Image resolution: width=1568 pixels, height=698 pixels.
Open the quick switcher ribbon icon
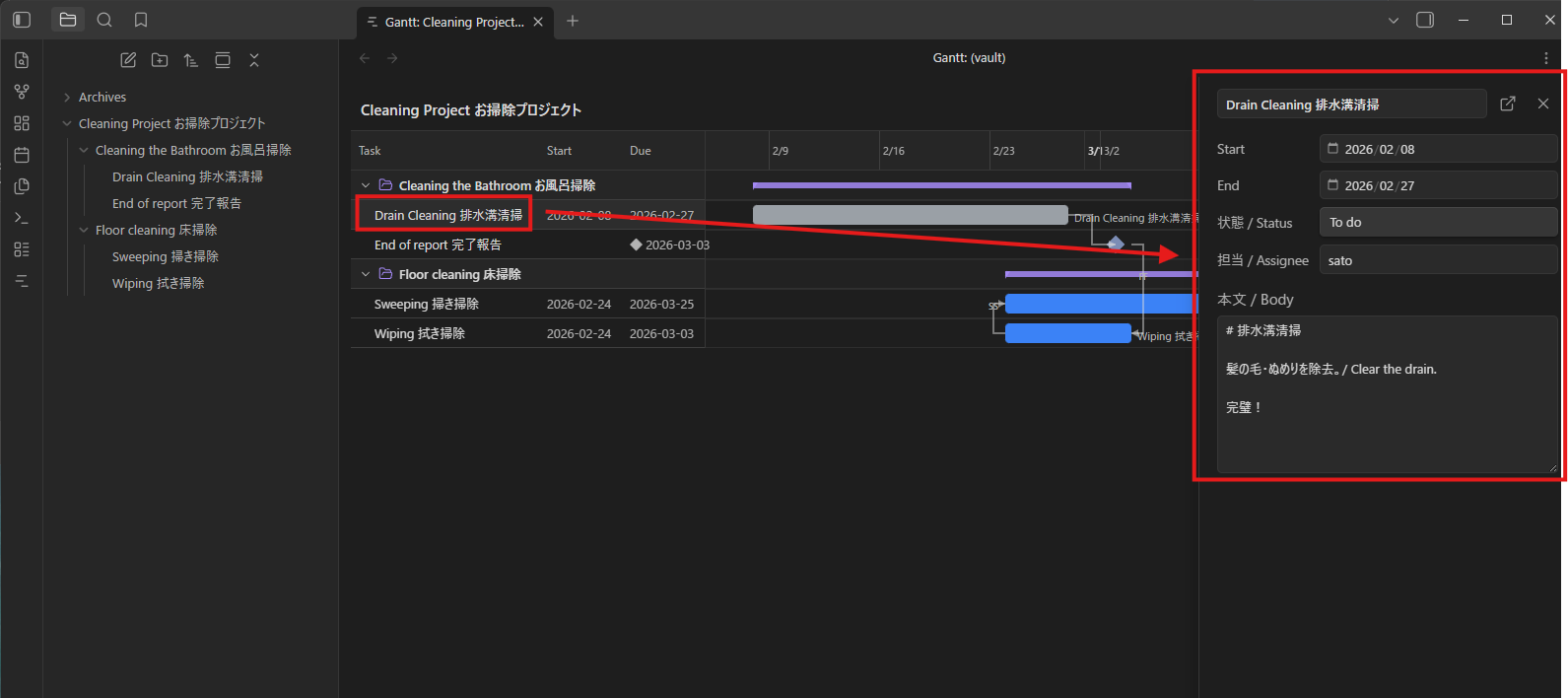tap(22, 60)
